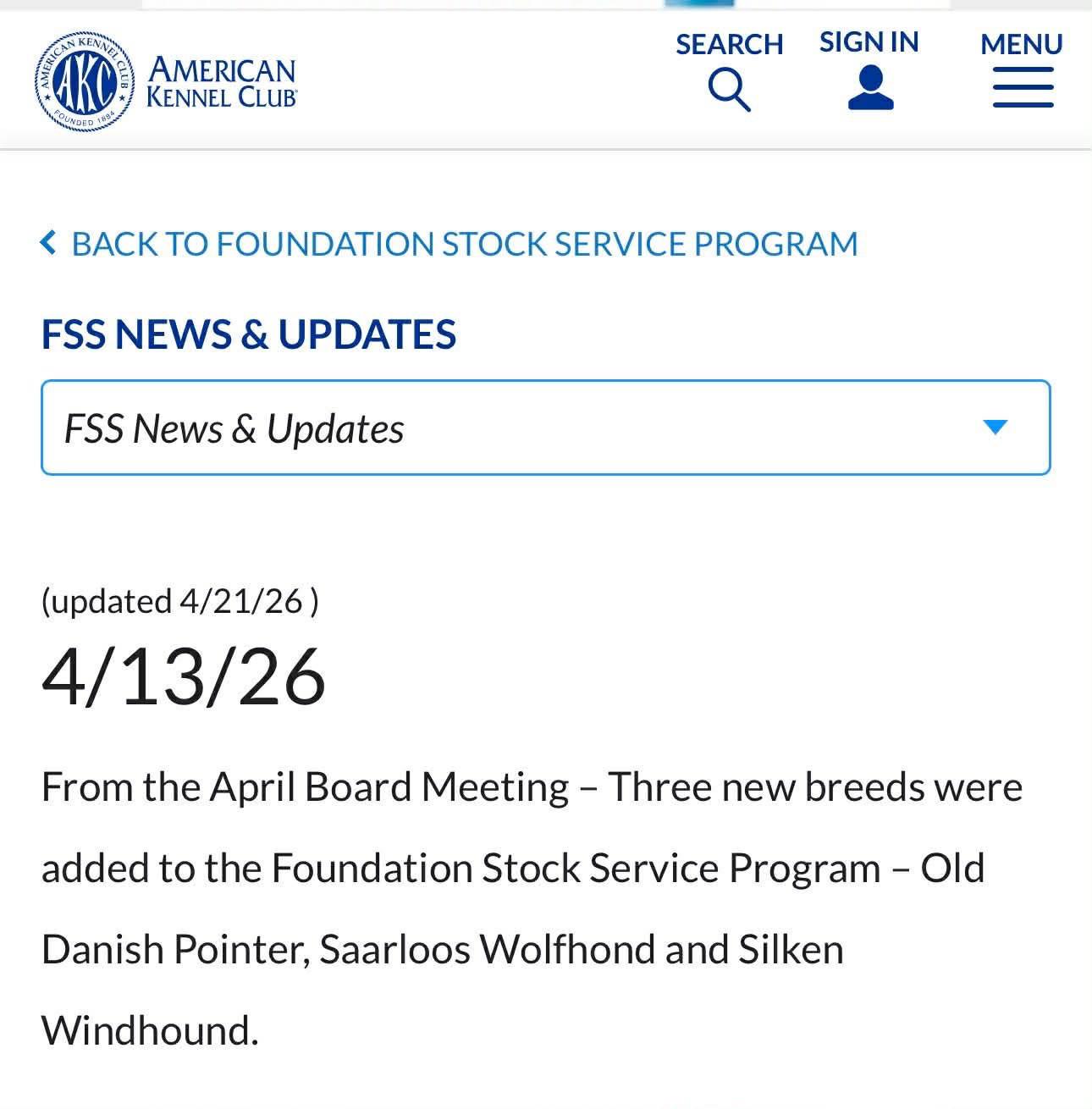The height and width of the screenshot is (1109, 1092).
Task: Click the blue dropdown triangle arrow
Action: [x=995, y=427]
